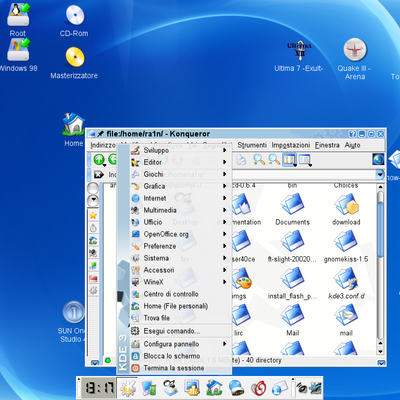Open the kde3.conf.d folder

pos(346,283)
